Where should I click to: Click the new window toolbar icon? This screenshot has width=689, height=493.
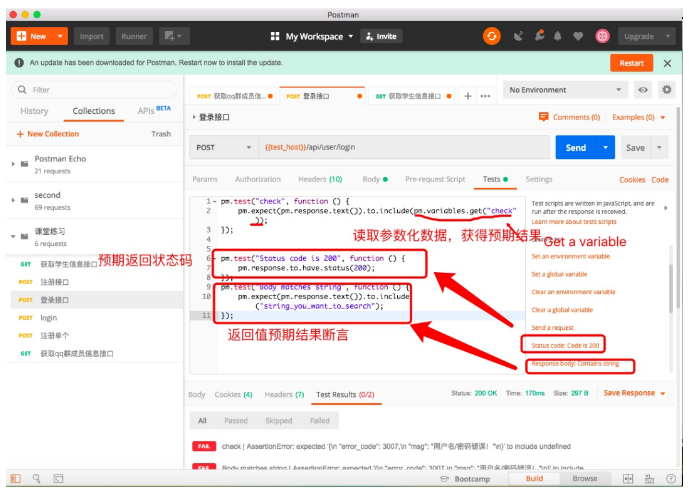pyautogui.click(x=174, y=36)
